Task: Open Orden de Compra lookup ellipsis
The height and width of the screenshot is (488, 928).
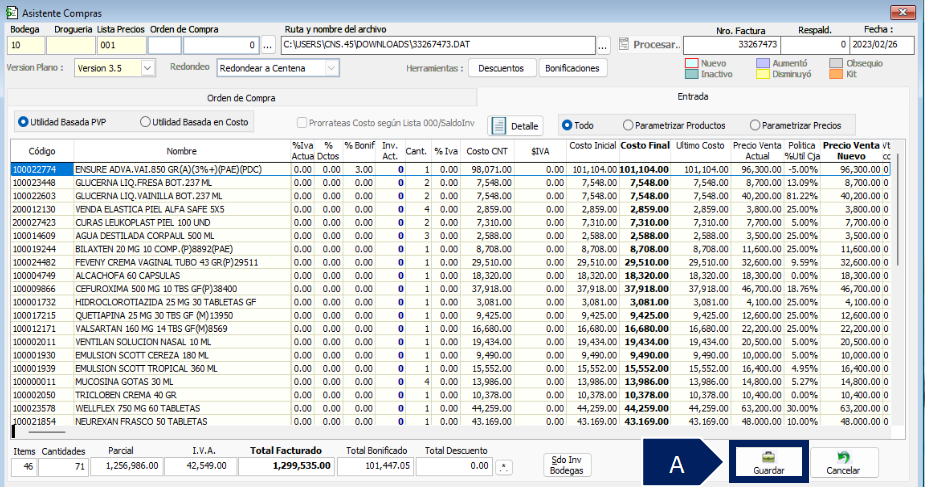Action: [268, 45]
